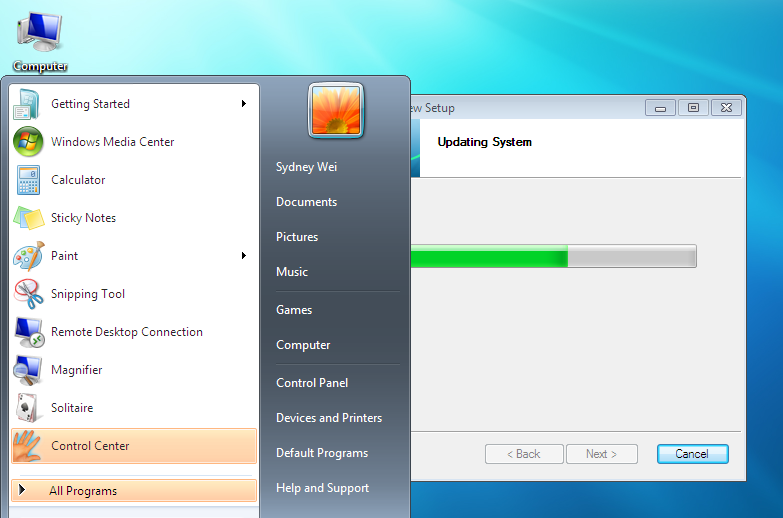Maximize the Setup window
The height and width of the screenshot is (518, 783).
(x=693, y=107)
